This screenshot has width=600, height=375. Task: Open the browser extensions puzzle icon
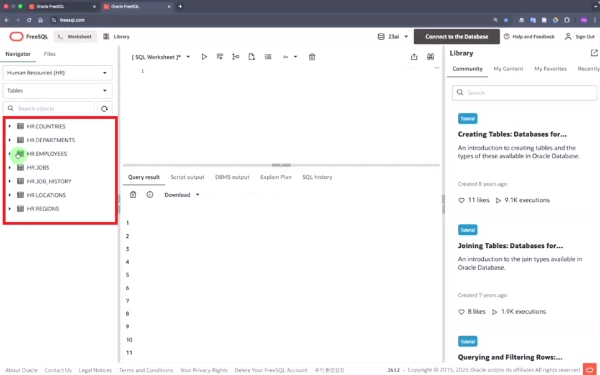click(567, 20)
